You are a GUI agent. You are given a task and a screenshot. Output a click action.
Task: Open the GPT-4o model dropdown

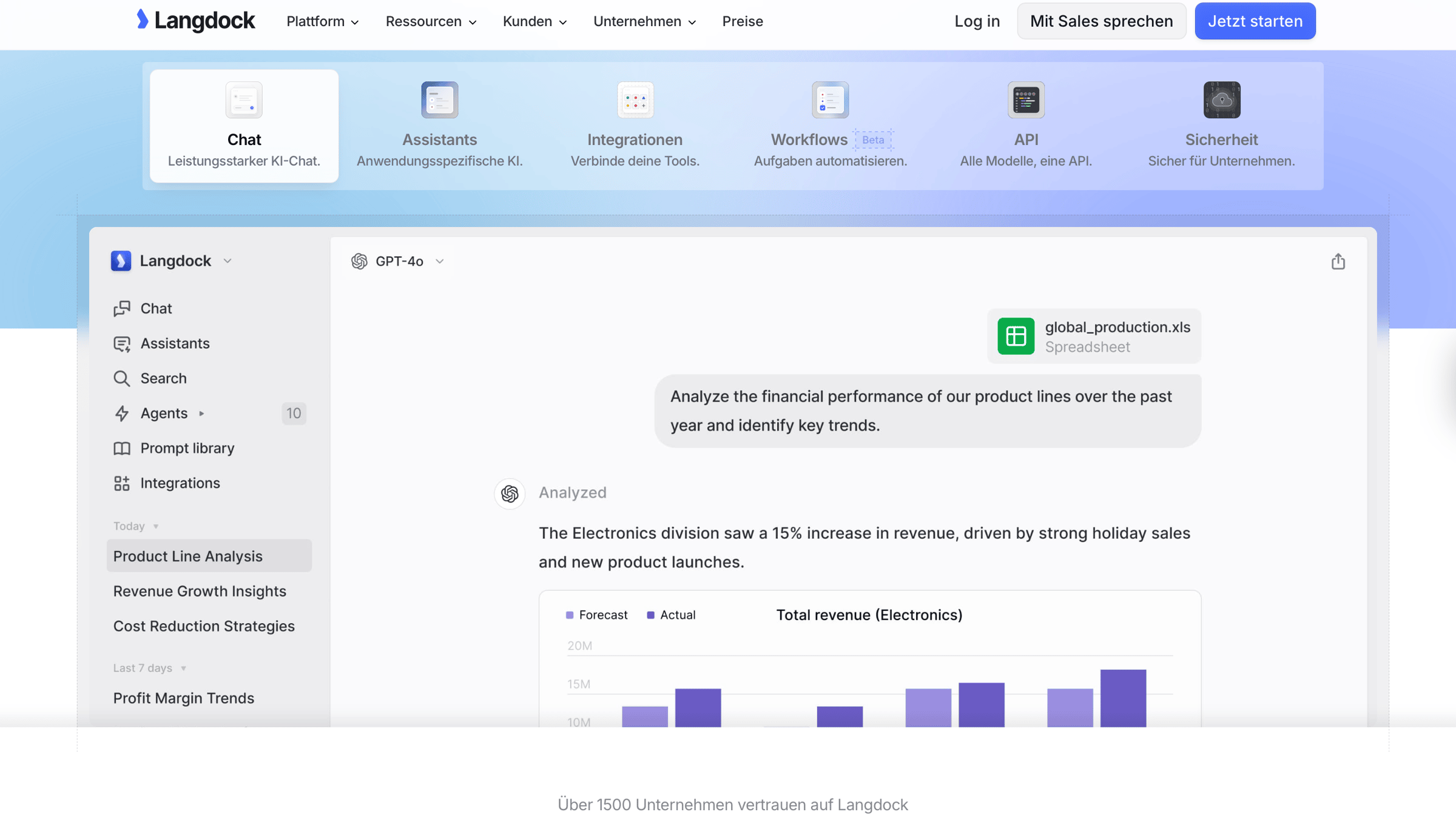click(398, 262)
